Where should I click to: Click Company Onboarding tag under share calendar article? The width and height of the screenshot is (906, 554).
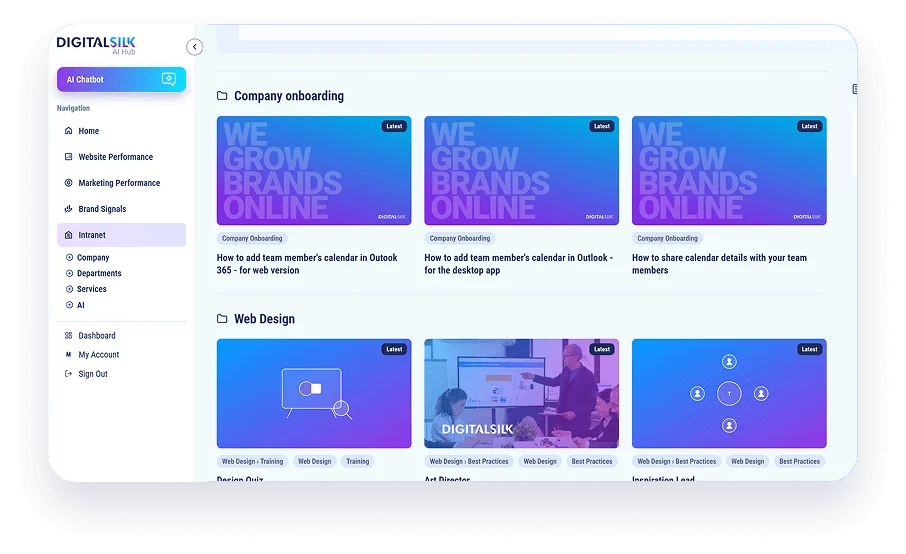click(667, 238)
